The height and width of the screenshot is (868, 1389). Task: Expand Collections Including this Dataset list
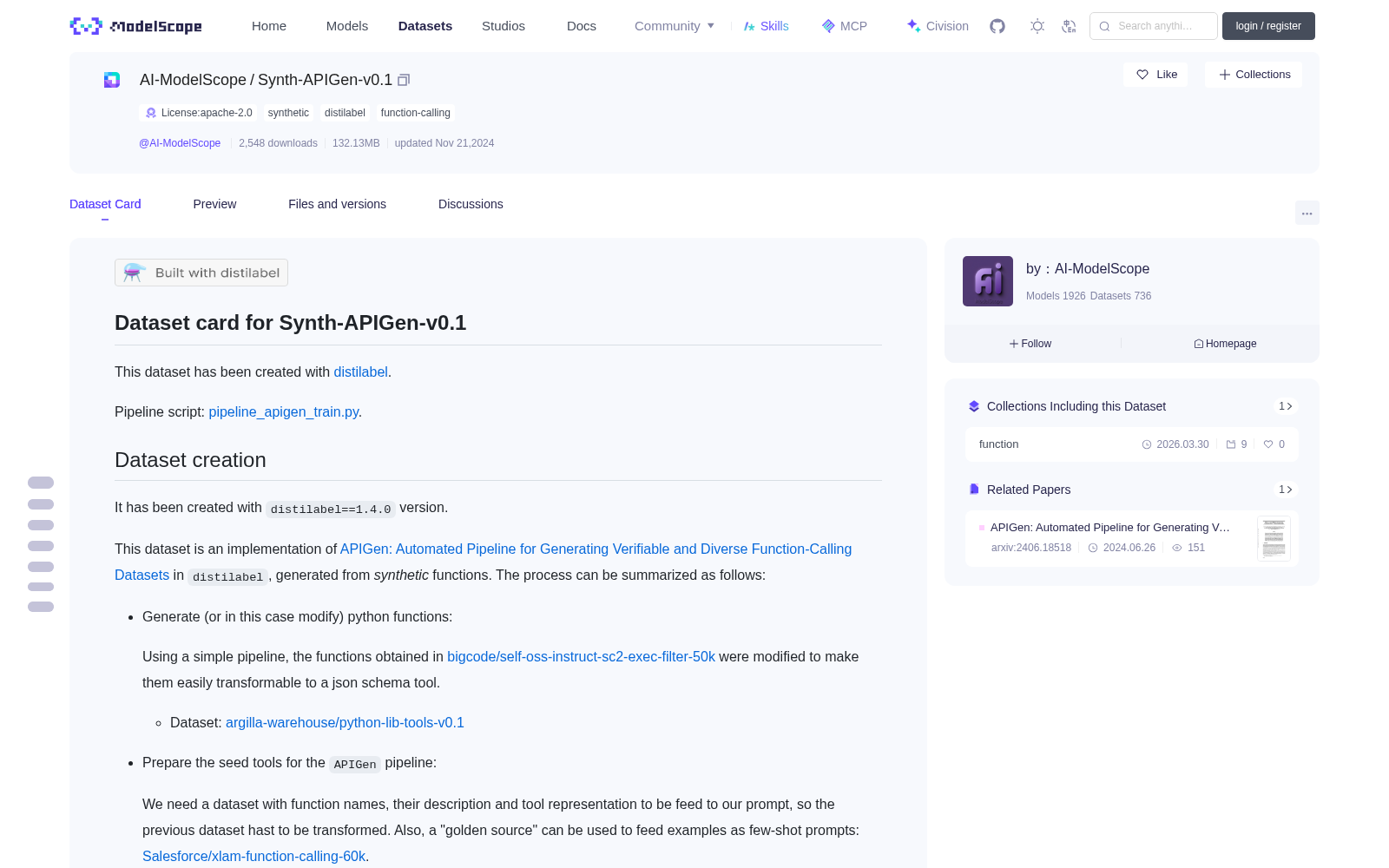1285,406
